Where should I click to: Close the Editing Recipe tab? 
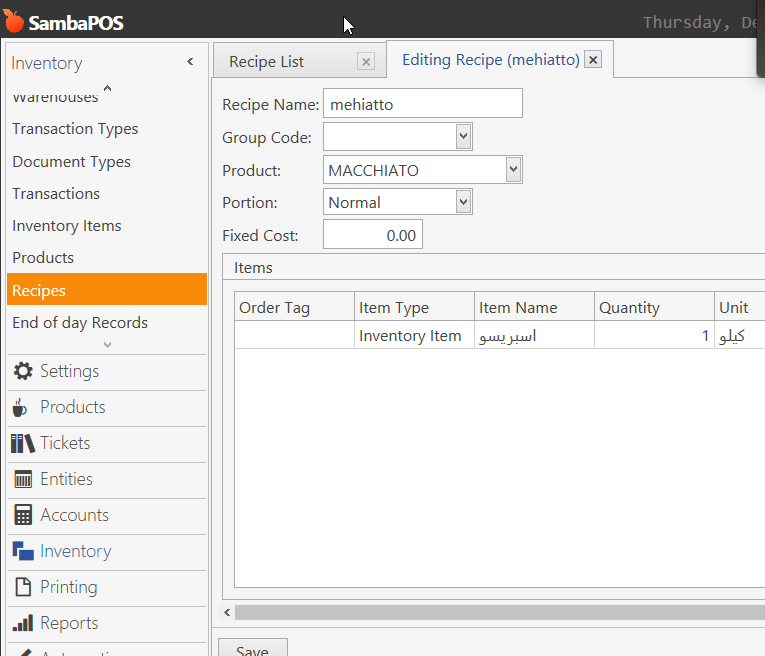pos(593,60)
